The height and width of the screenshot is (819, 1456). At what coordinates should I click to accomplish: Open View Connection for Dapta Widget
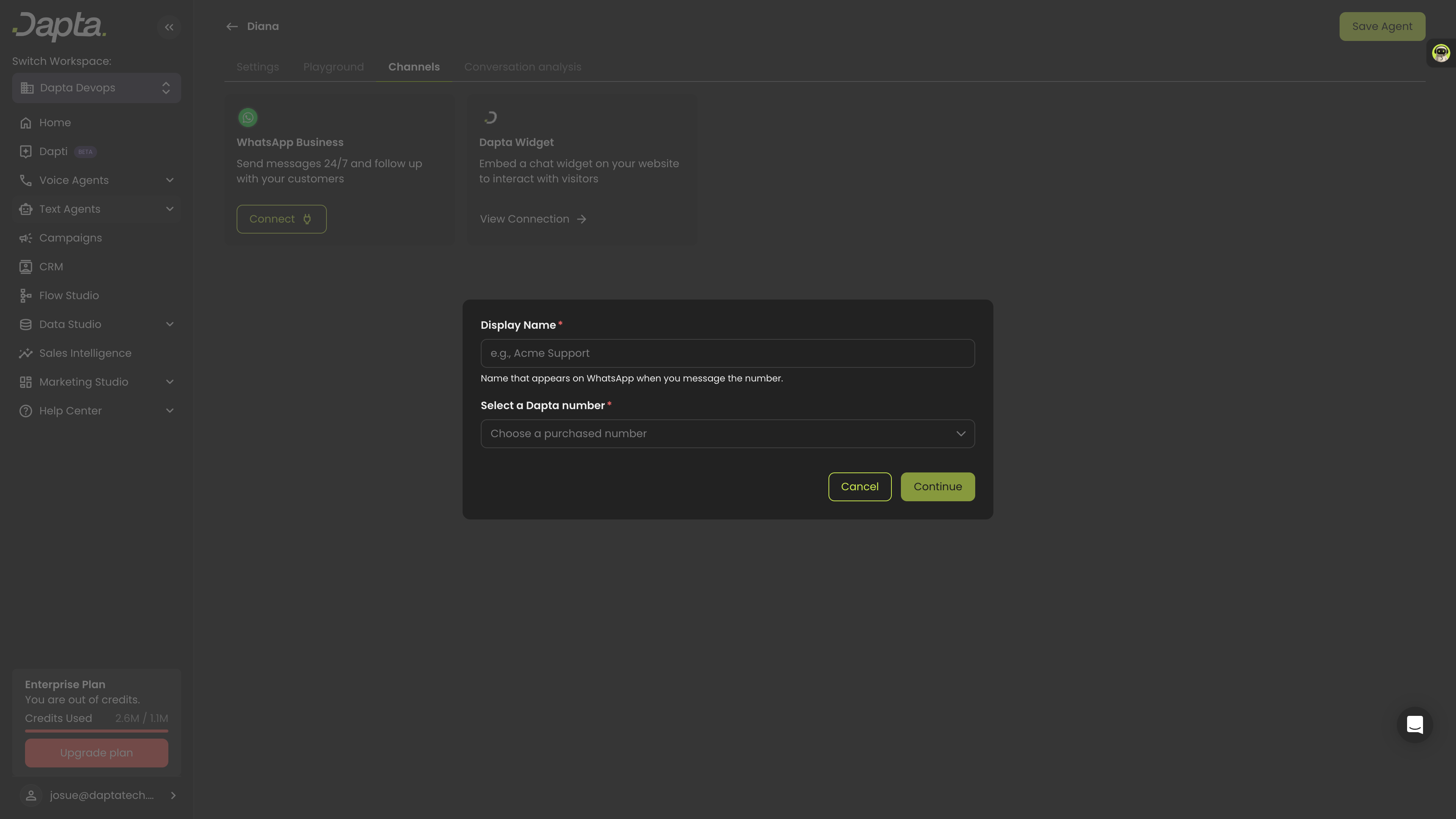tap(533, 219)
